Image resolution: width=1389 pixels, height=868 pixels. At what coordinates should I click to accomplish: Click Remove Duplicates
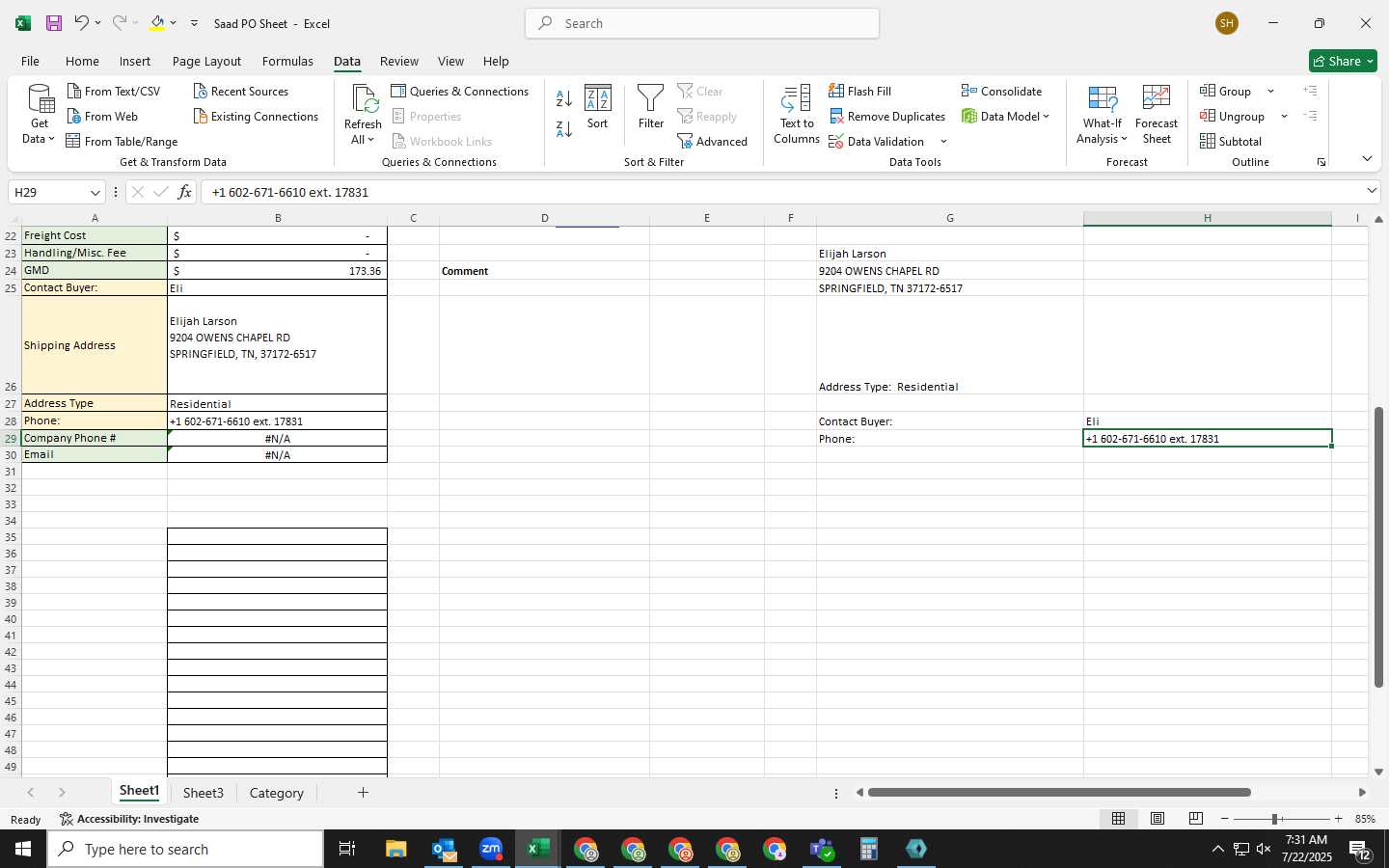[x=887, y=116]
